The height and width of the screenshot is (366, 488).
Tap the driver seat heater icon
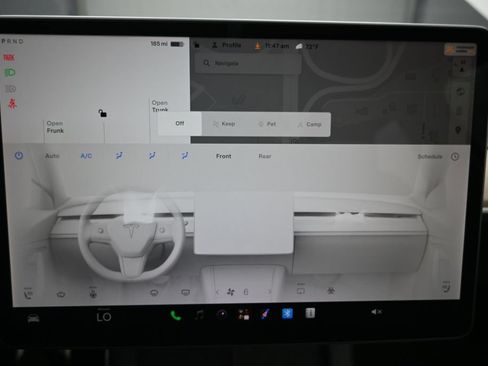(28, 294)
